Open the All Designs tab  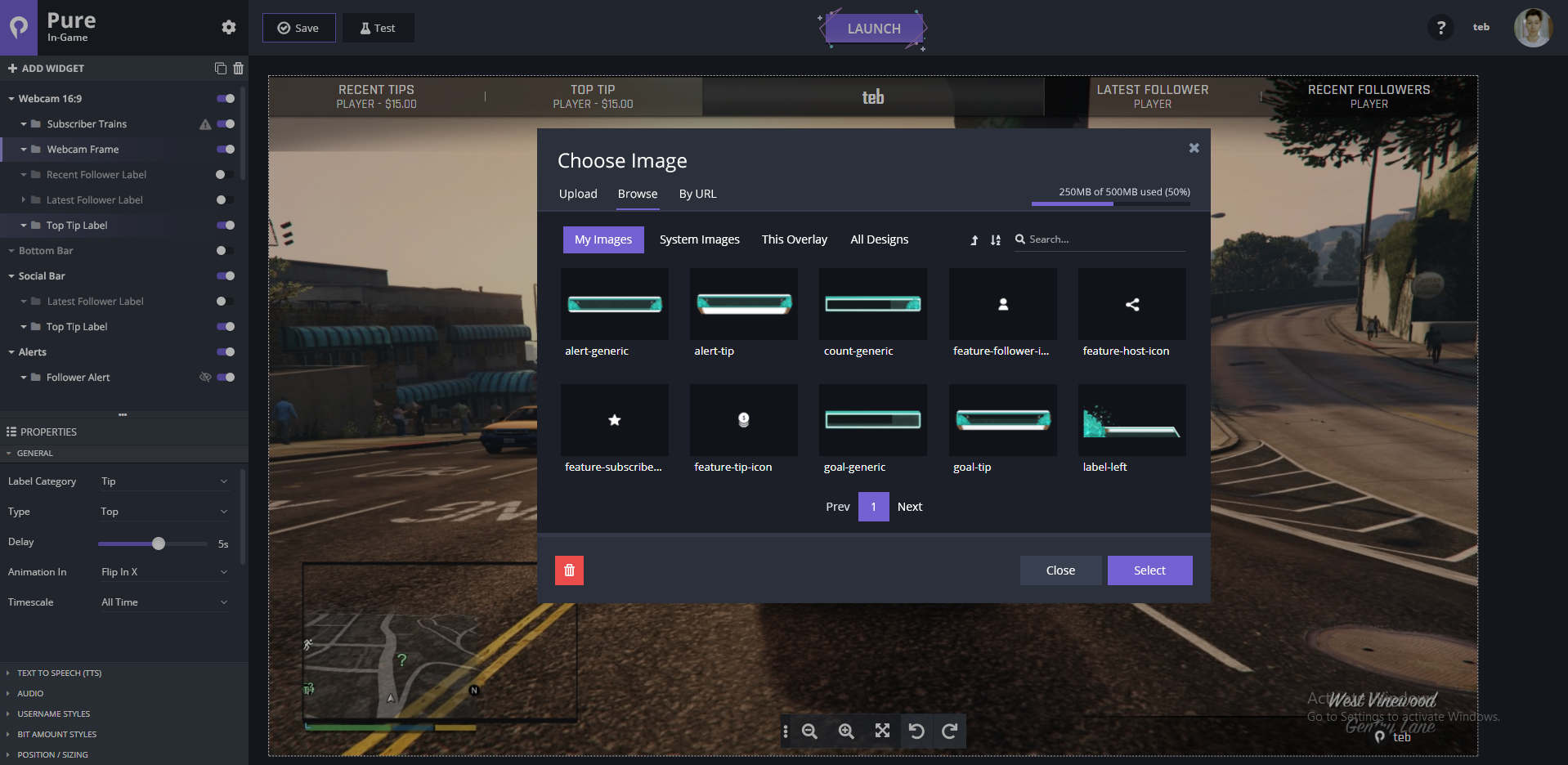880,239
